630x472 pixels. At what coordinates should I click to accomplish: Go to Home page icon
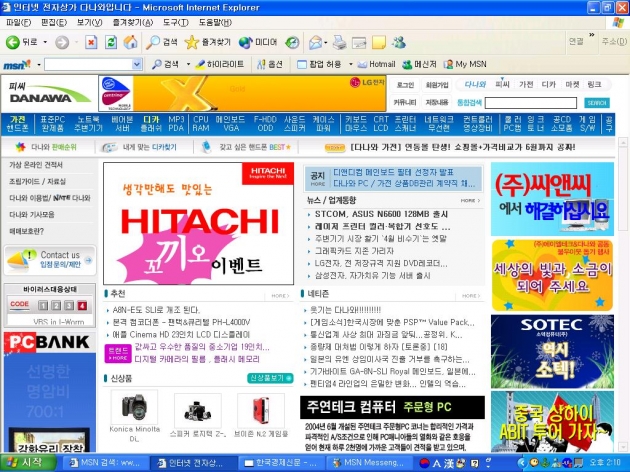tap(130, 42)
